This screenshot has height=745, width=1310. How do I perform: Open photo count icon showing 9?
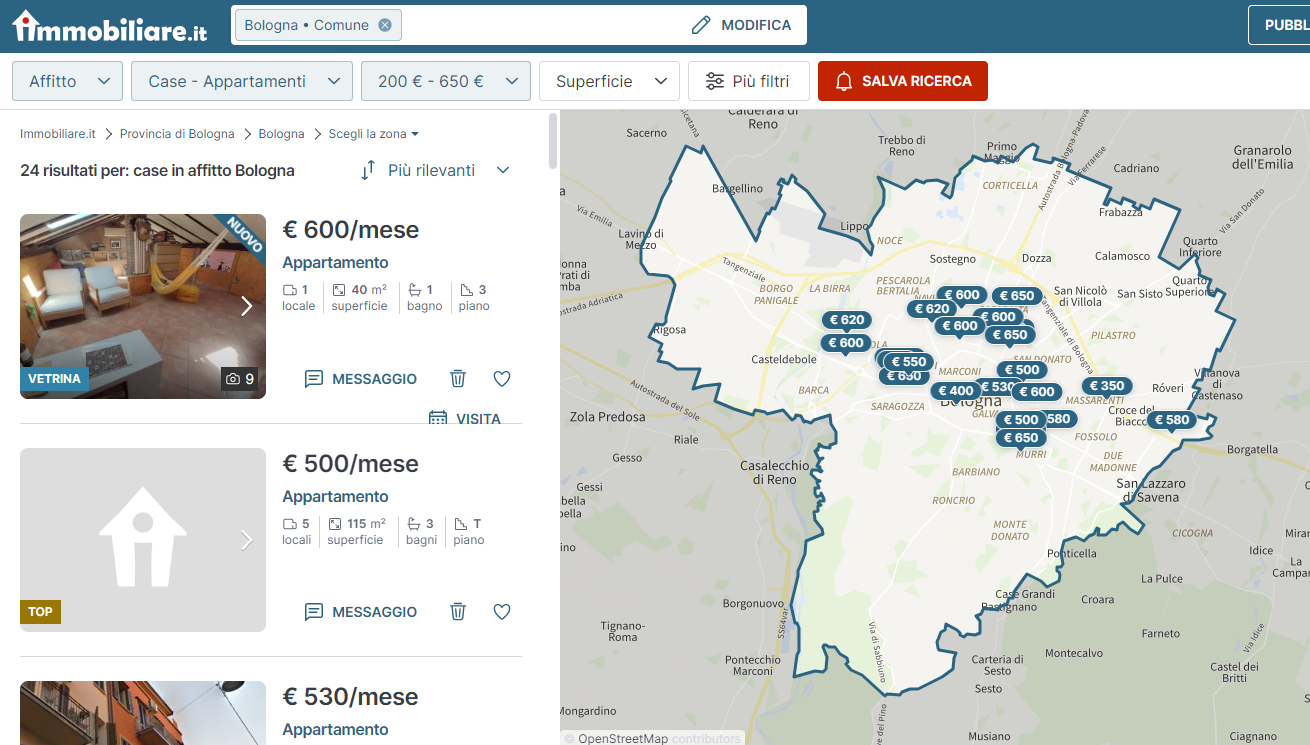click(240, 379)
